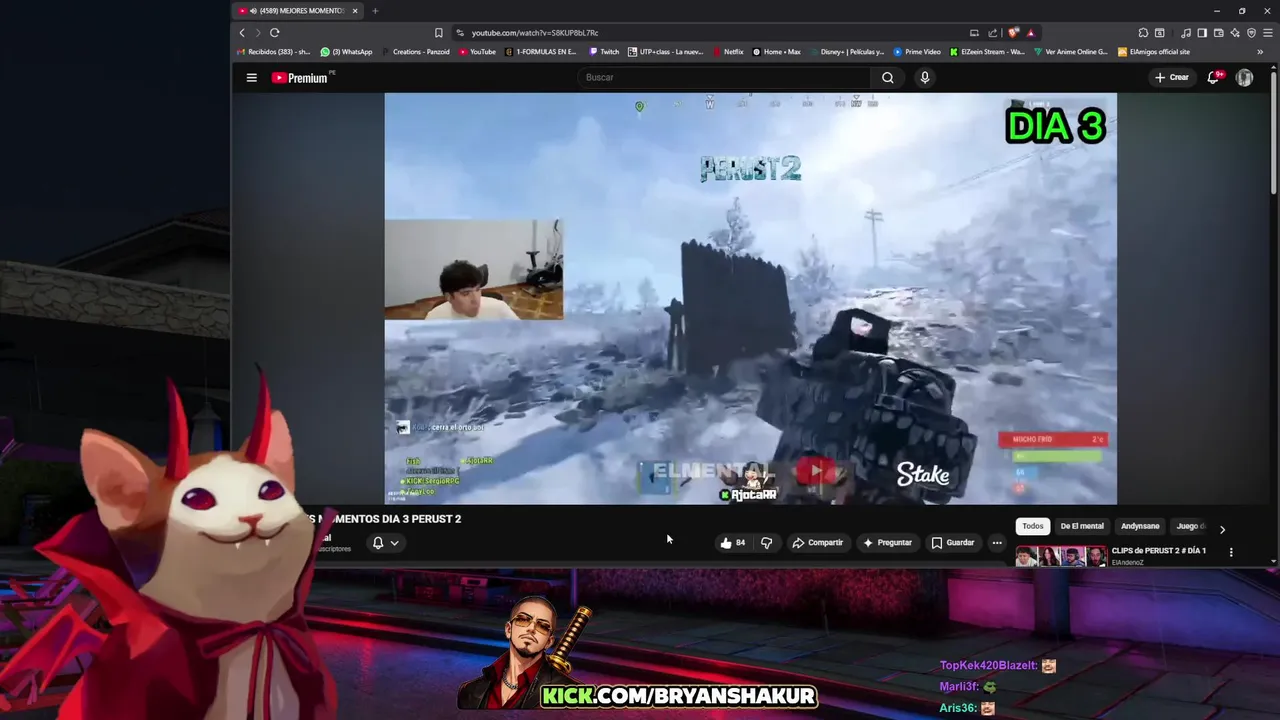The height and width of the screenshot is (720, 1280).
Task: Open the 1-FORMULAS EN E... bookmark
Action: point(541,52)
